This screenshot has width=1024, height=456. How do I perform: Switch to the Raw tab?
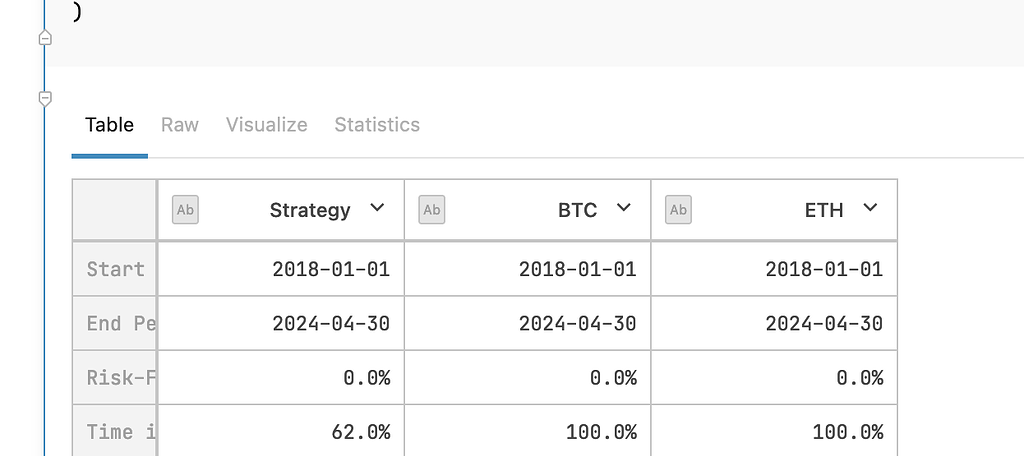pyautogui.click(x=180, y=125)
